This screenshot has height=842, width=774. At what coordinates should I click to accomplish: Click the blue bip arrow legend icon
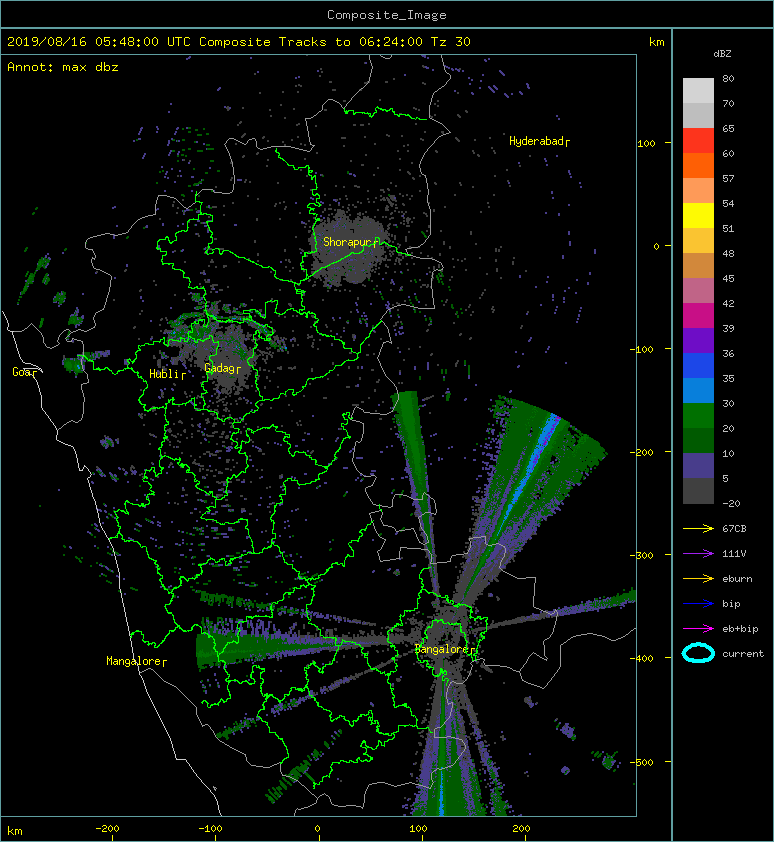698,604
